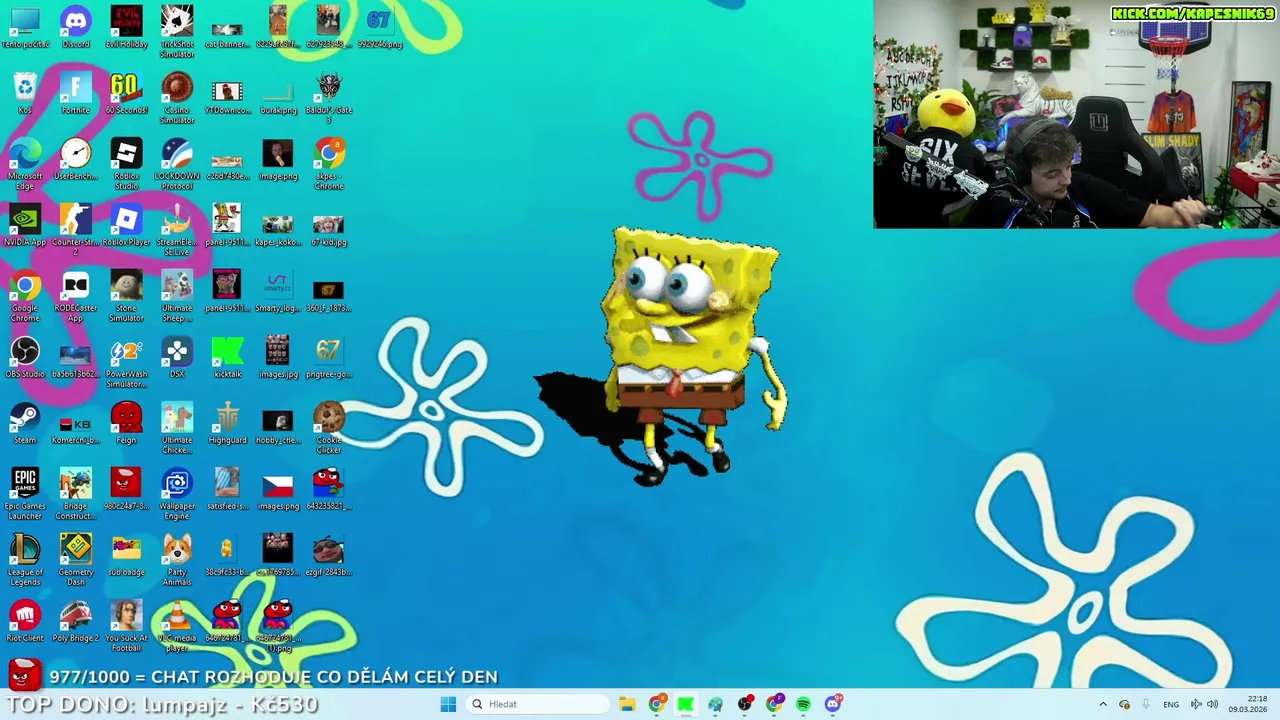Launch Ultimate Sheep desktop shortcut

pyautogui.click(x=177, y=295)
